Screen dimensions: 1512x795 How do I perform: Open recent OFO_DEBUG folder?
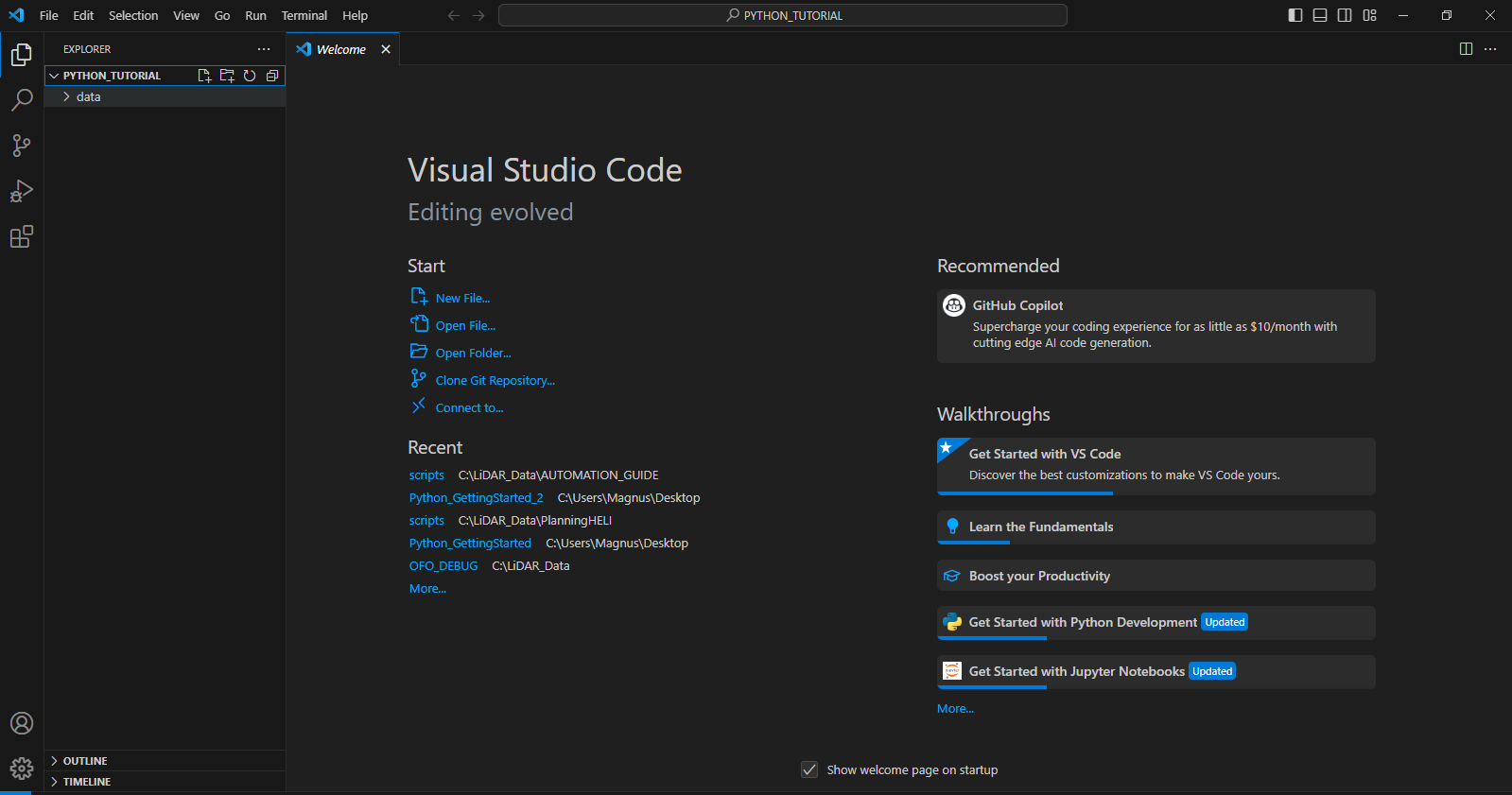pos(443,566)
